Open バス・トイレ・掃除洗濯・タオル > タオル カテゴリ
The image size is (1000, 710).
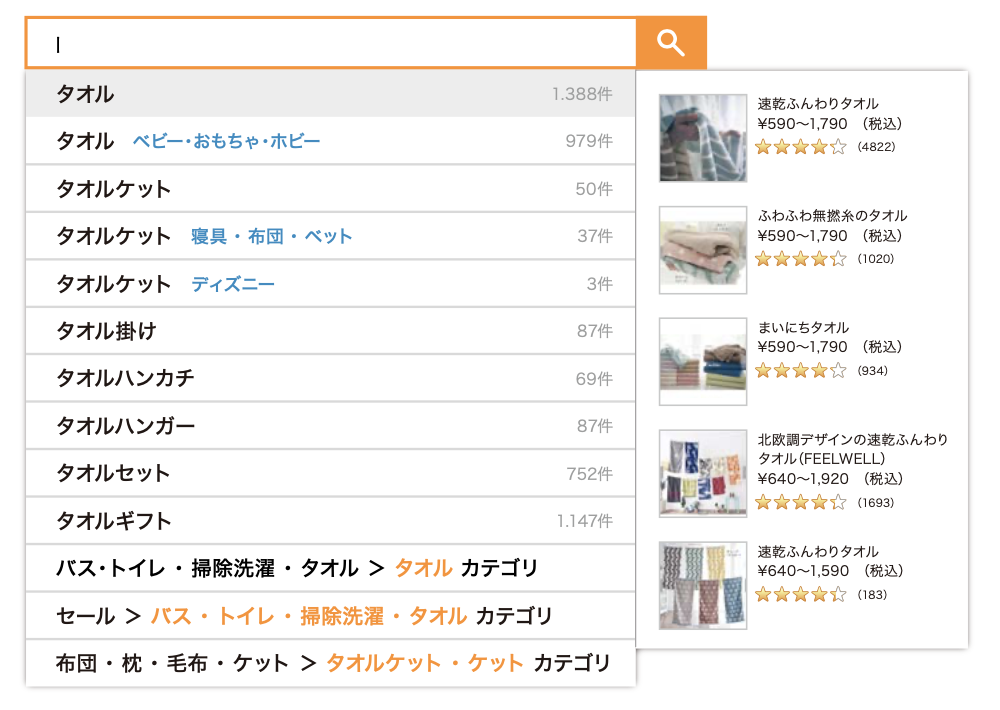pyautogui.click(x=330, y=568)
